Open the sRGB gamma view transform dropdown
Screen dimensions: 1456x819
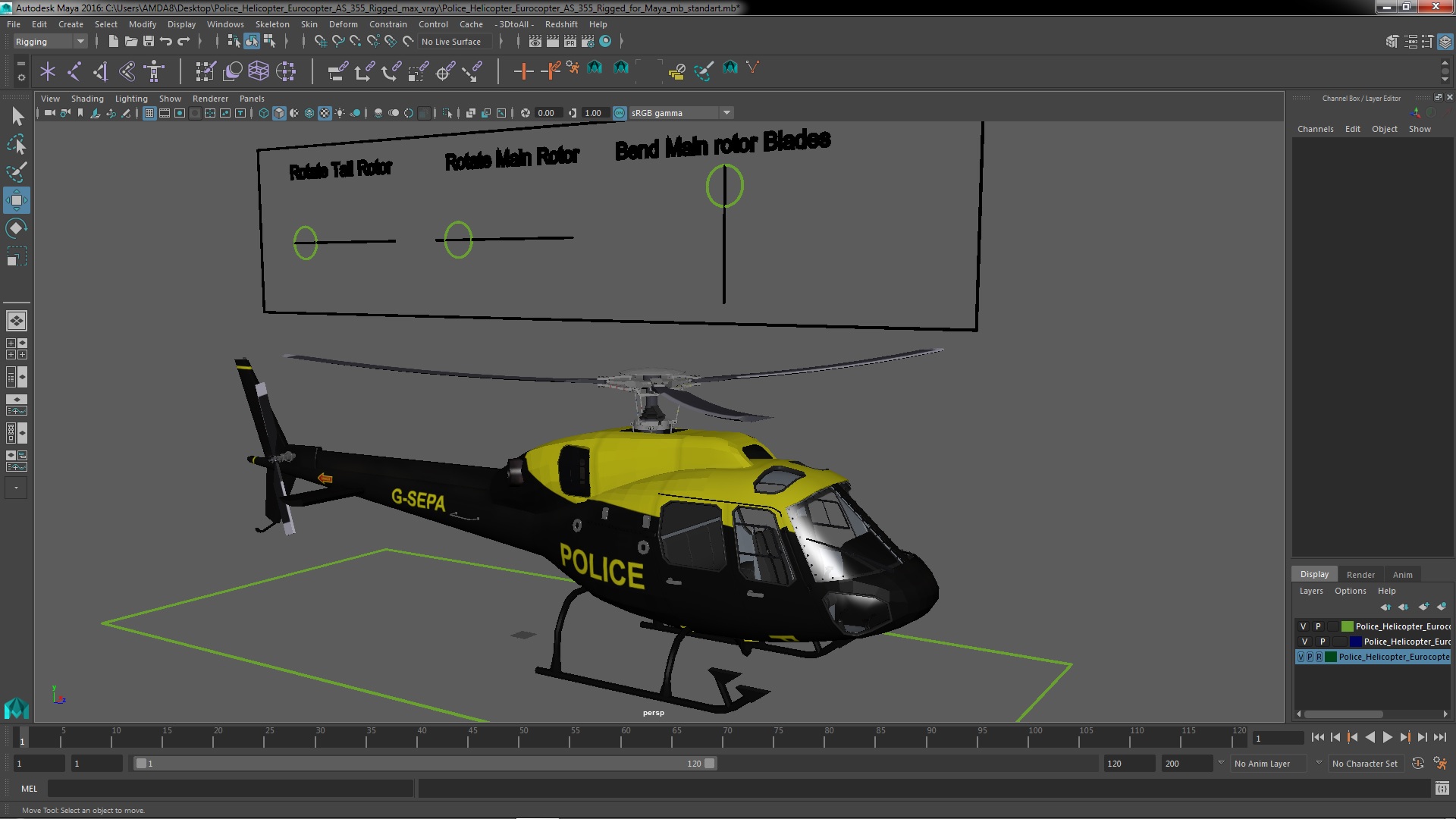[x=681, y=113]
